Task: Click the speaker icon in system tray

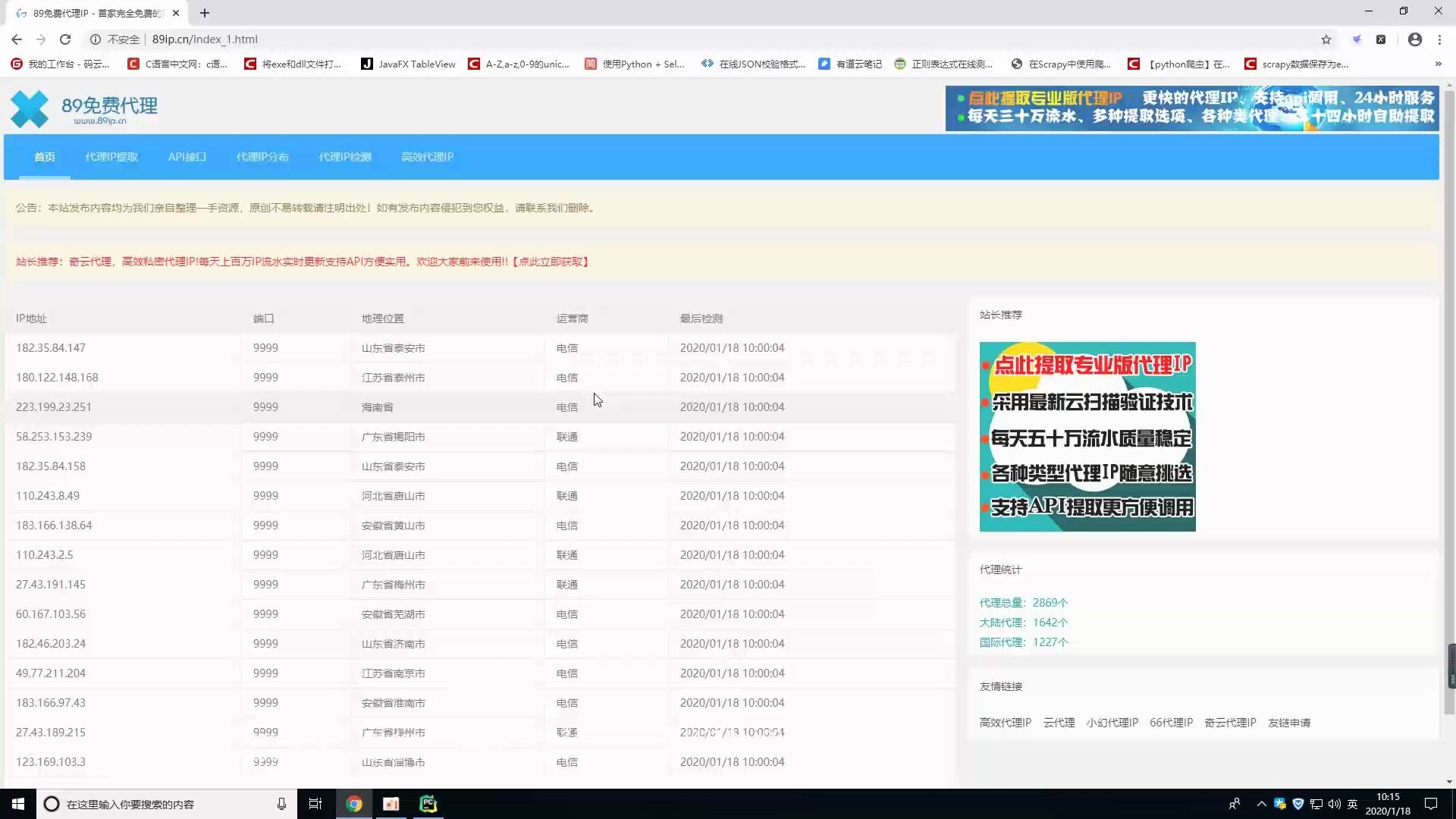Action: [1332, 803]
